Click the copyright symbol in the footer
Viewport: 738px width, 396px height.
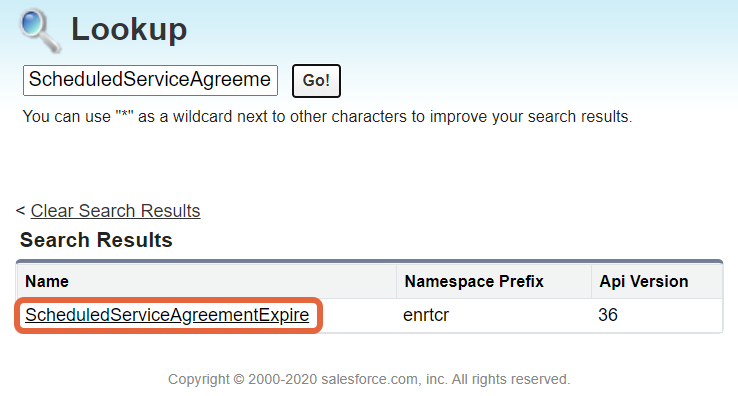[x=239, y=379]
